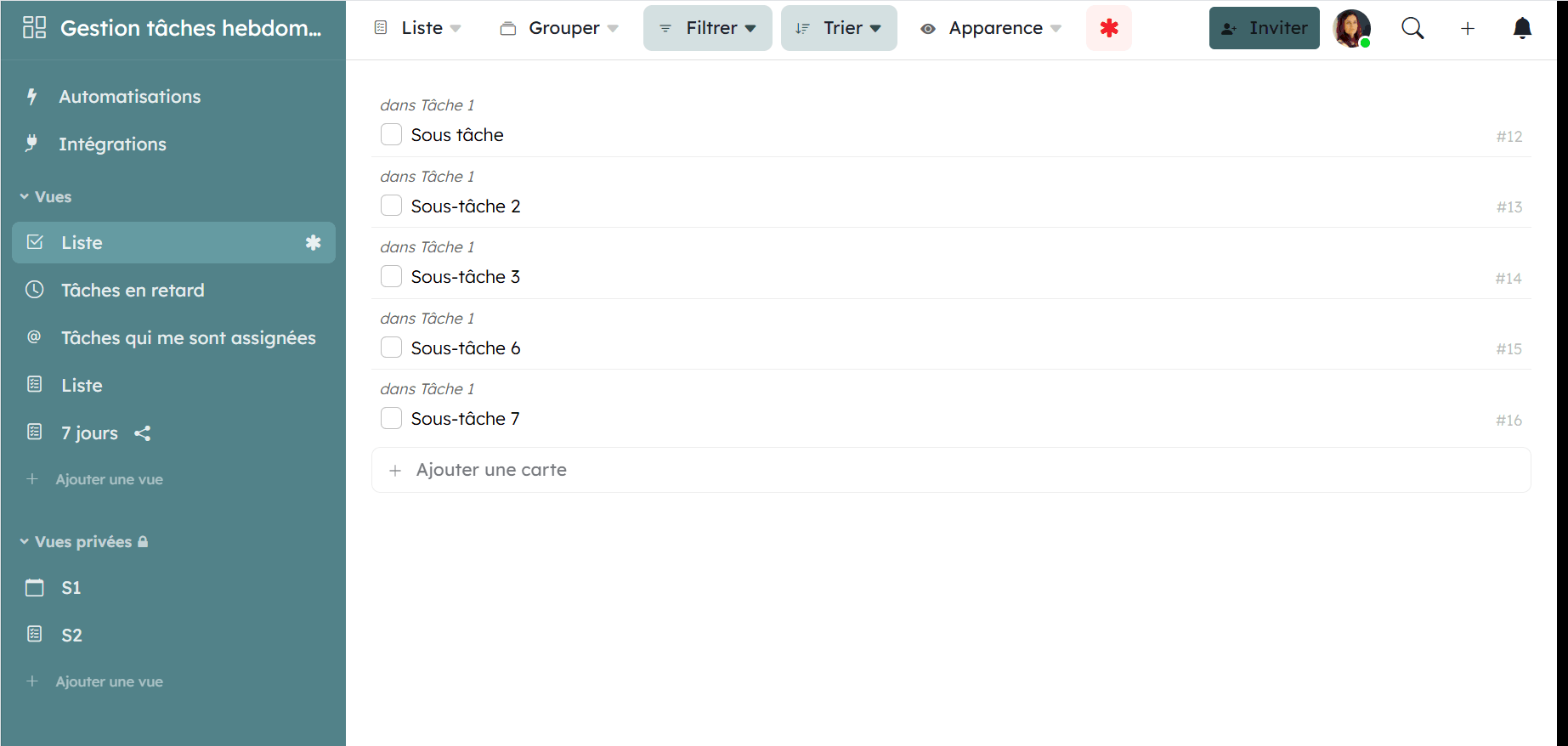This screenshot has height=746, width=1568.
Task: Click the asterisk icon on active Liste view
Action: [x=313, y=243]
